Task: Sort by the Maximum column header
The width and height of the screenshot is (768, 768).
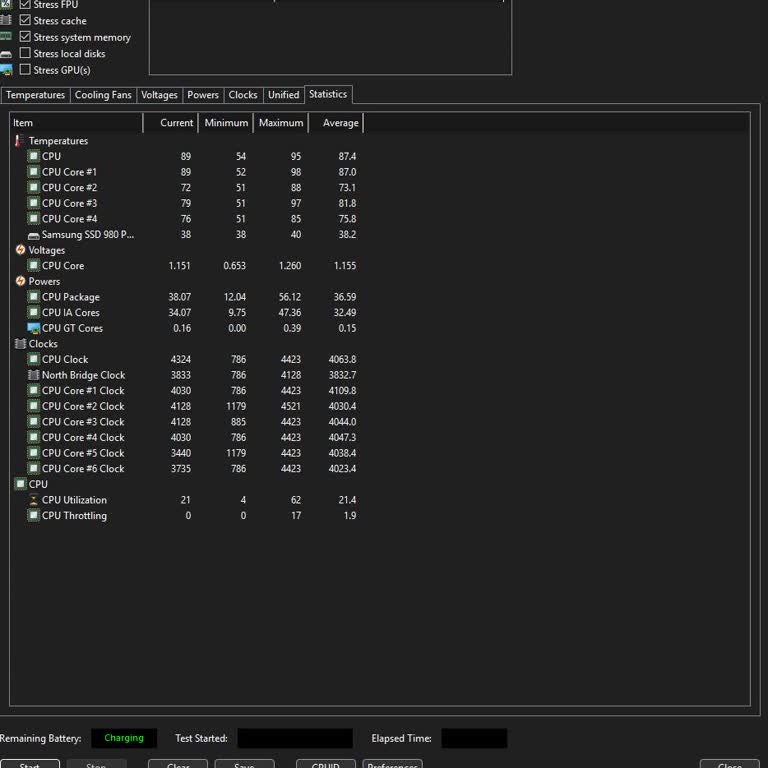Action: tap(280, 123)
